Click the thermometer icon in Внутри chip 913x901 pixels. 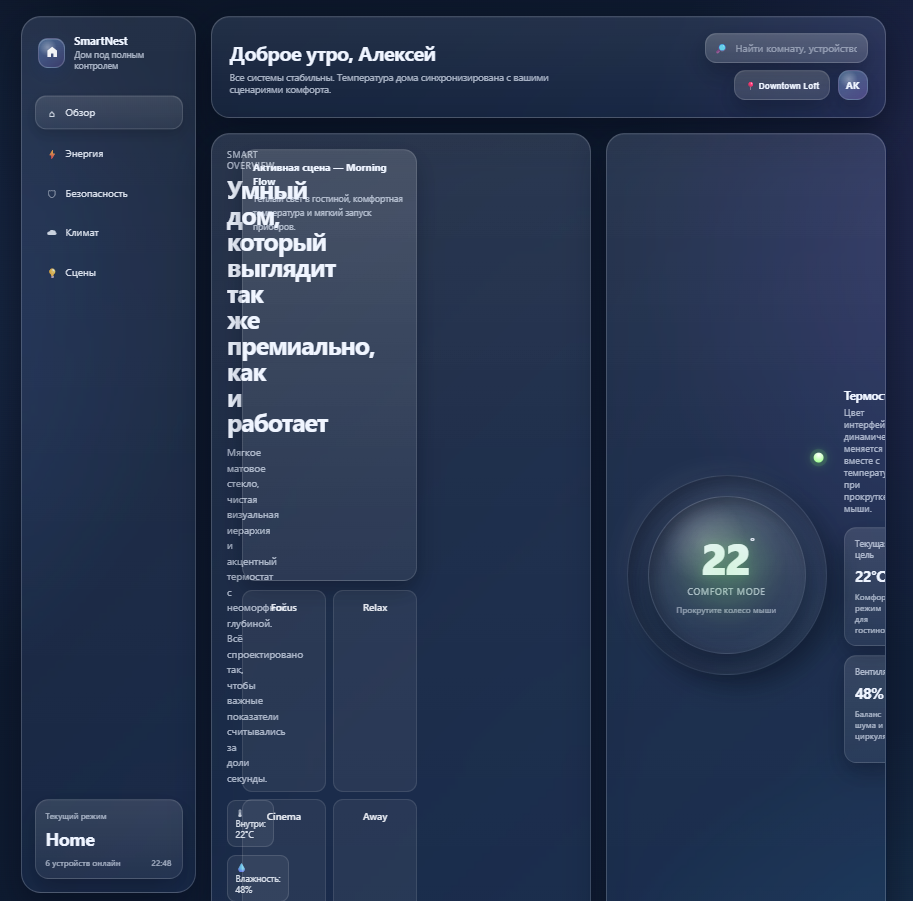point(240,814)
